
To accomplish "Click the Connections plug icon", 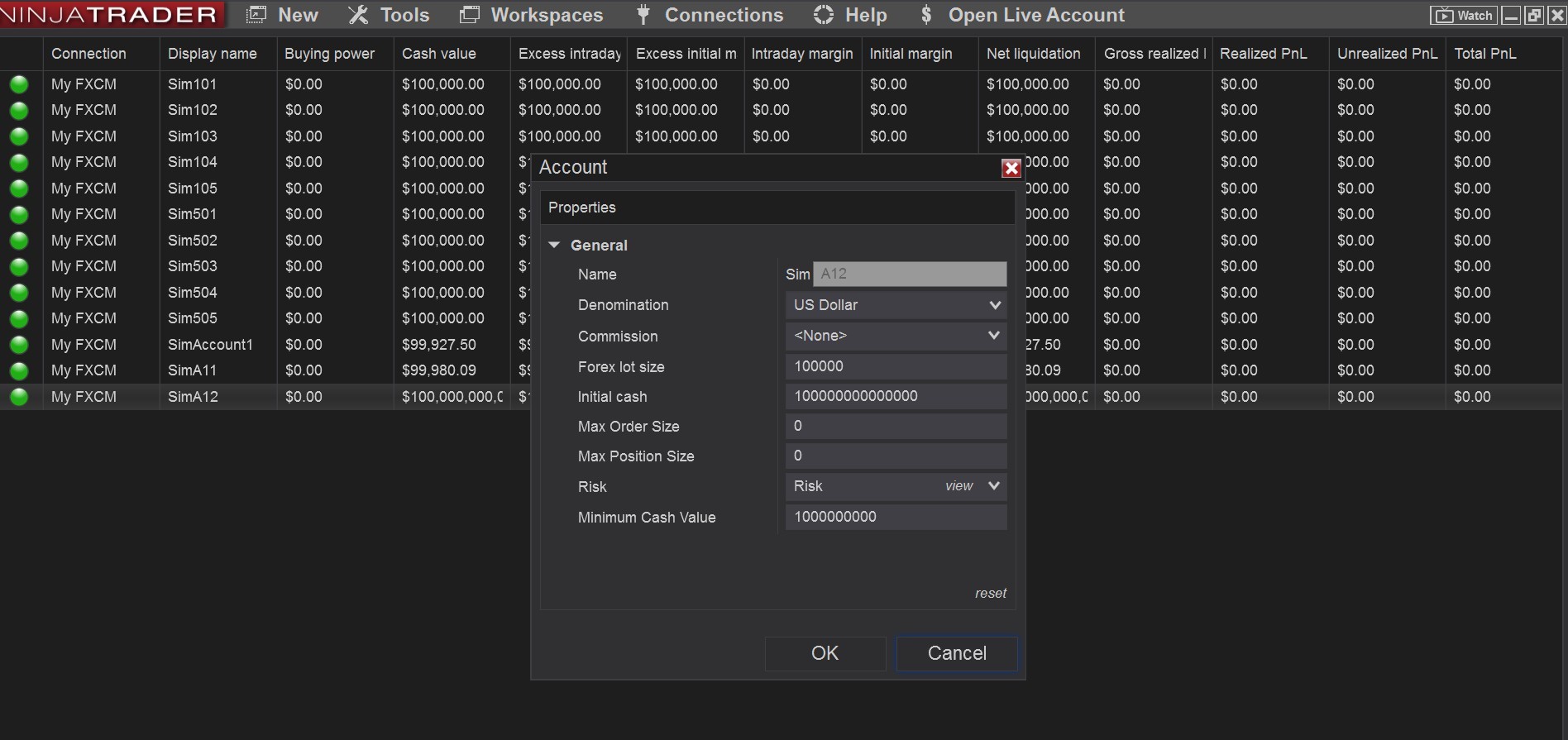I will [643, 15].
